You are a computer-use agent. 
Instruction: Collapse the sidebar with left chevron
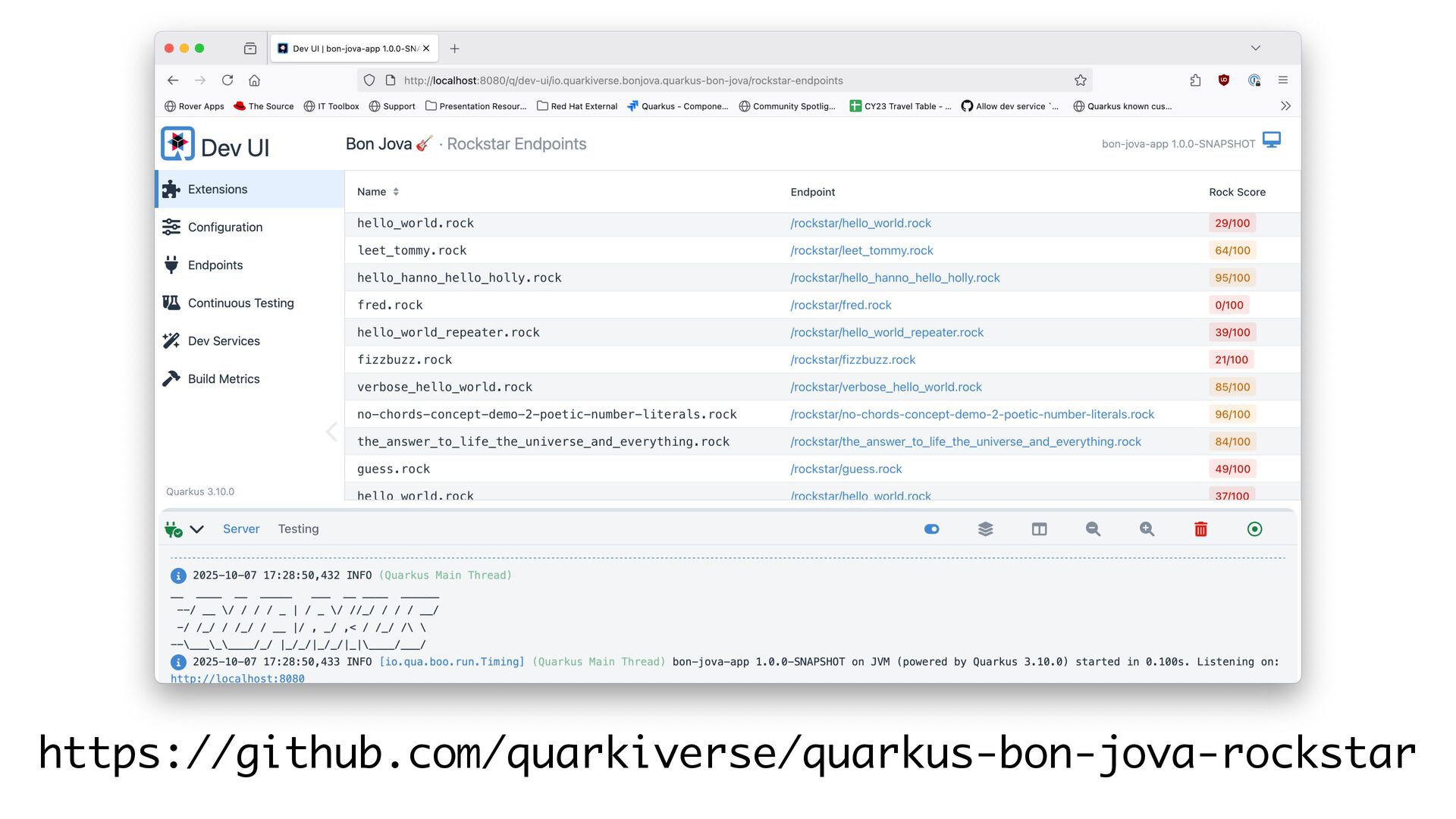pos(331,431)
